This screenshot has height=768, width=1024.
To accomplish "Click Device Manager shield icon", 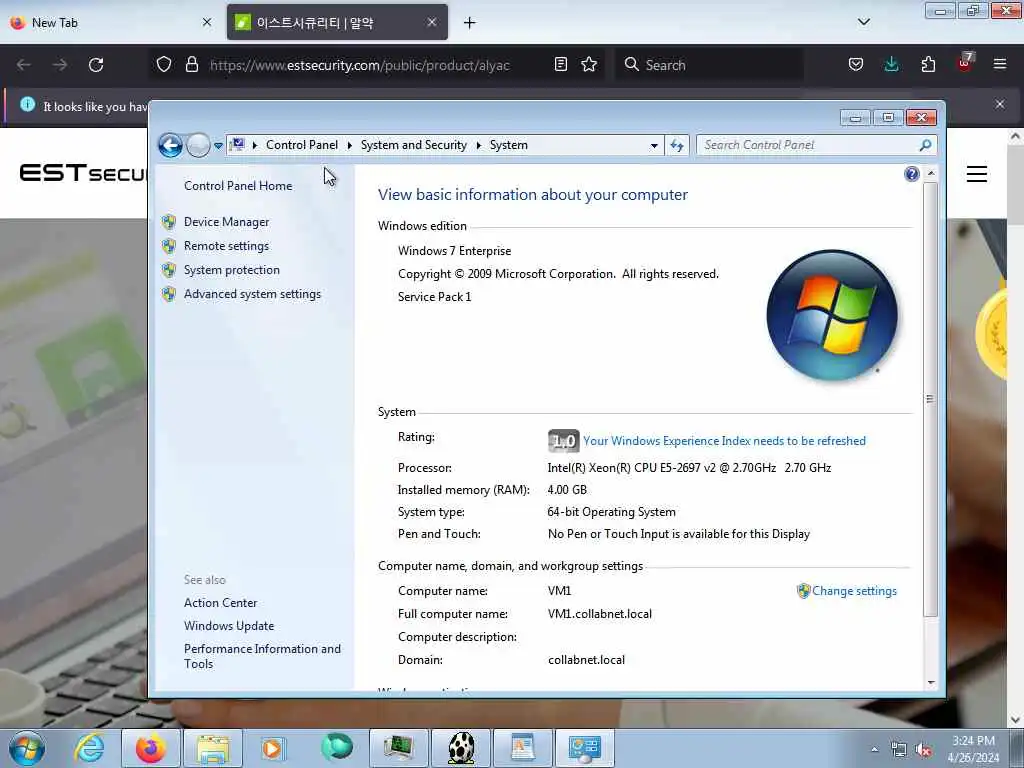I will point(169,222).
